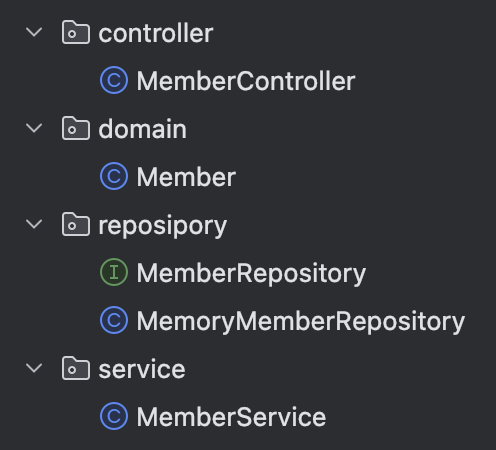Click the MemberController class icon
This screenshot has width=496, height=450.
[x=114, y=80]
